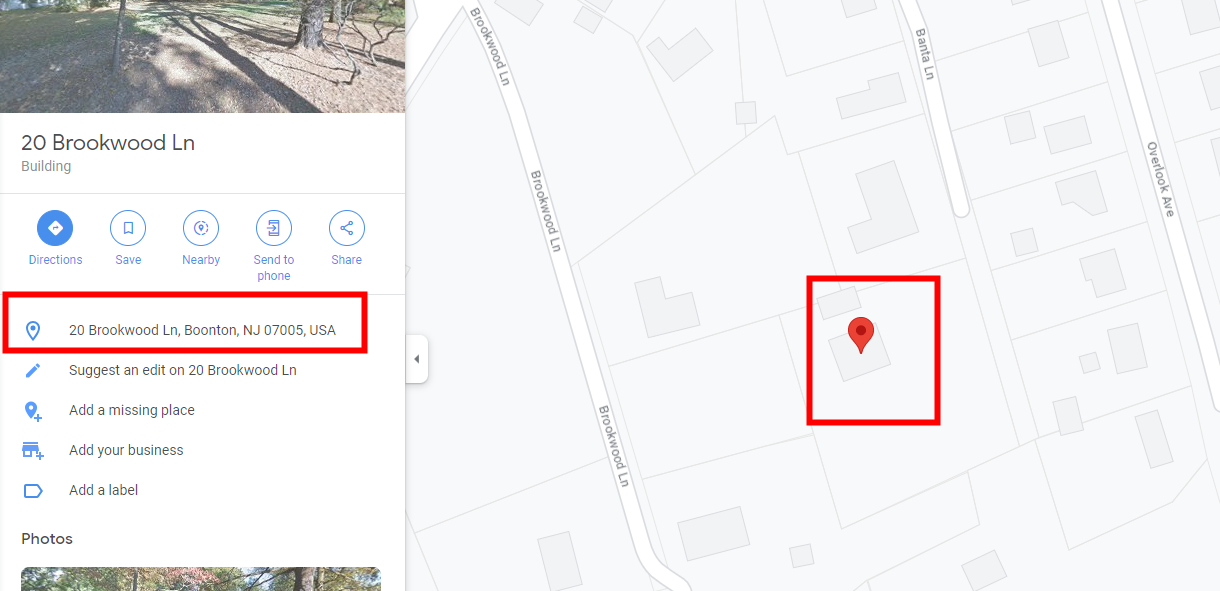The width and height of the screenshot is (1220, 591).
Task: Click the Send to phone icon
Action: [274, 228]
